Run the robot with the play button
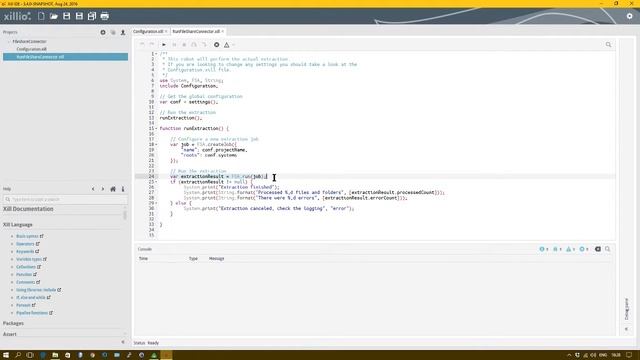Image resolution: width=640 pixels, height=360 pixels. (x=164, y=44)
